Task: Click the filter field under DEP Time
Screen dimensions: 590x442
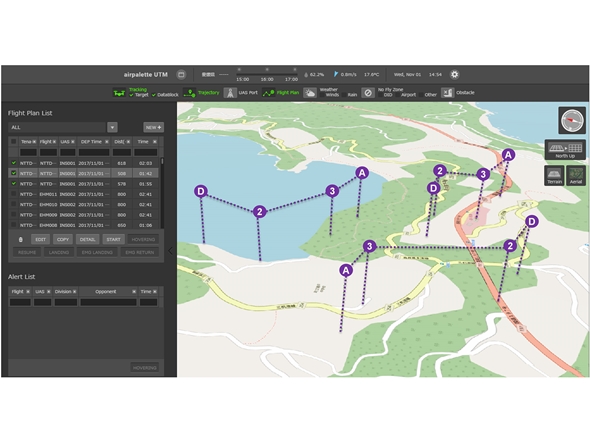Action: [94, 152]
